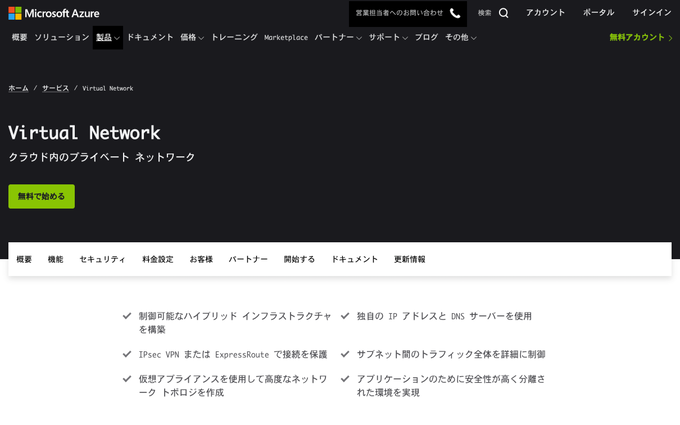Click text 独自の IP アドレスと DNS サーバーを使用
Viewport: 680px width, 425px height.
point(444,316)
